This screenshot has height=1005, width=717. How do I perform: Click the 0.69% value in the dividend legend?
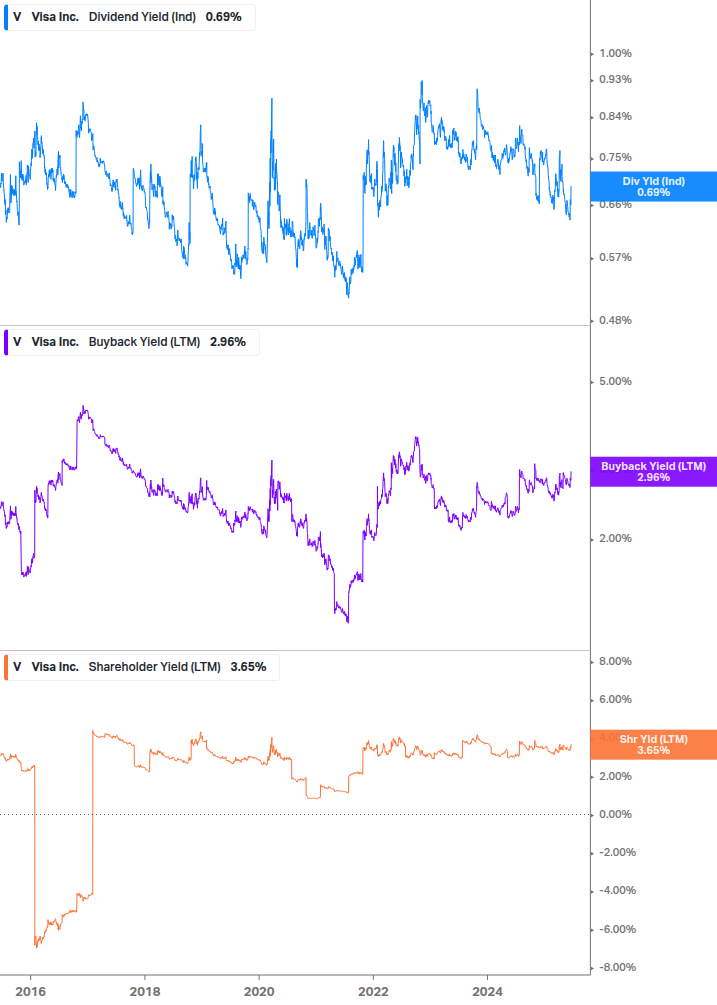tap(224, 17)
